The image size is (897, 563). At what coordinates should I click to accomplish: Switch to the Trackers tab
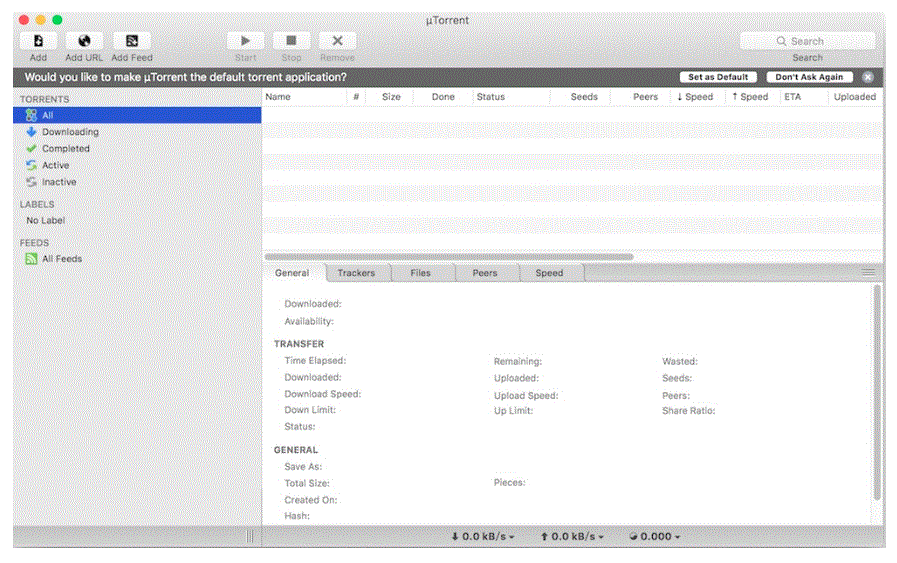[356, 273]
